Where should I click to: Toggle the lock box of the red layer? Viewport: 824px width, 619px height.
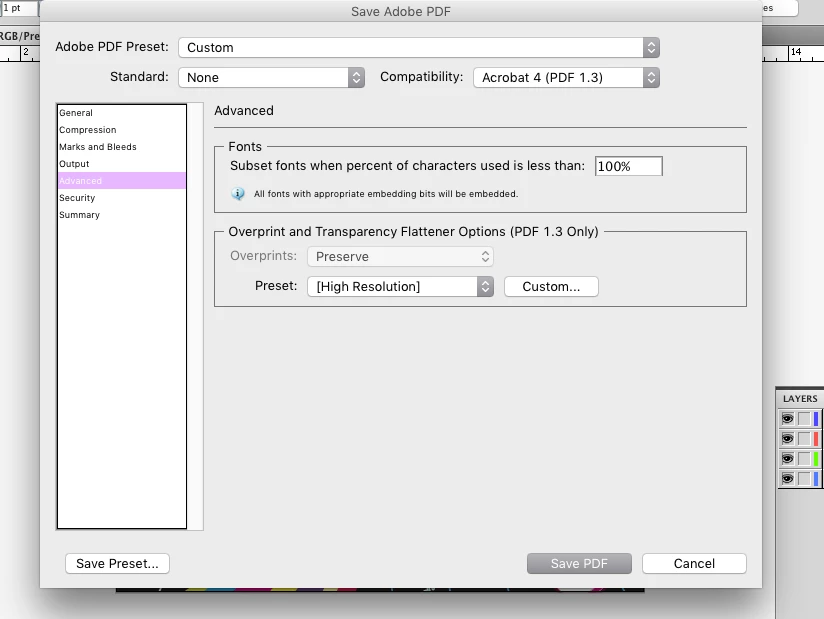pos(804,439)
